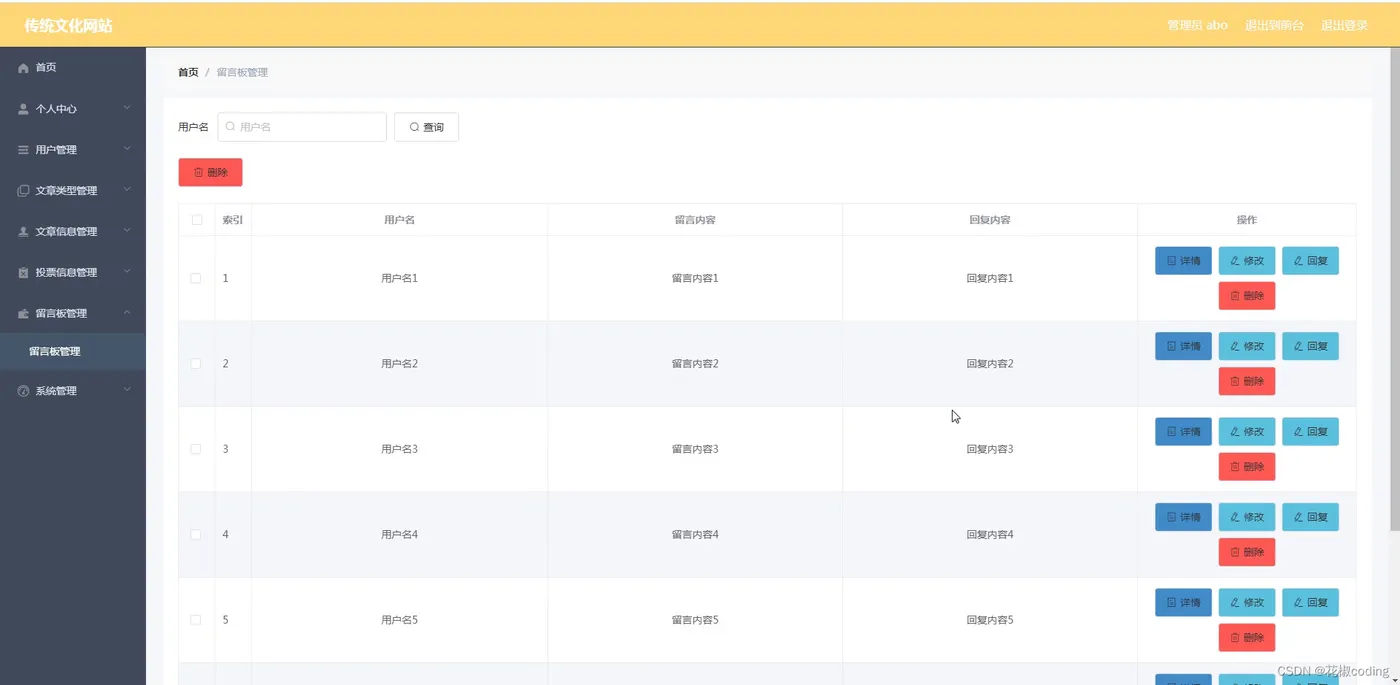The width and height of the screenshot is (1400, 685).
Task: Click red 删除 for row 用户名4
Action: coord(1247,552)
